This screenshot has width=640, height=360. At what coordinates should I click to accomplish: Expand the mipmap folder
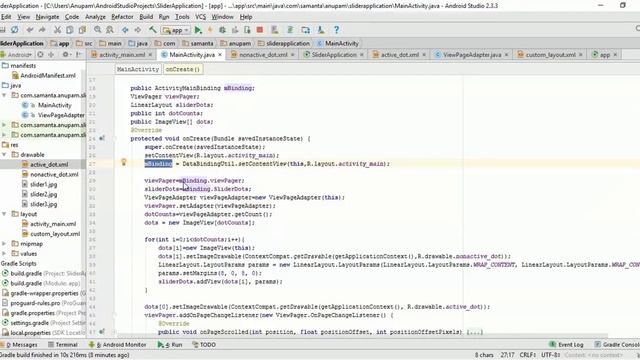4,244
